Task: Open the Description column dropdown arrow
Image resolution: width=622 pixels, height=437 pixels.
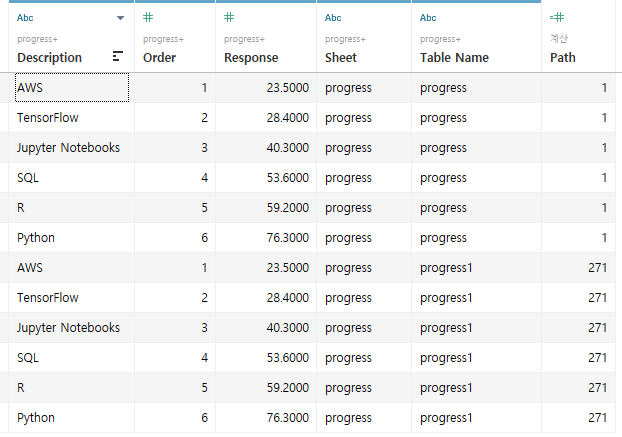Action: (120, 18)
